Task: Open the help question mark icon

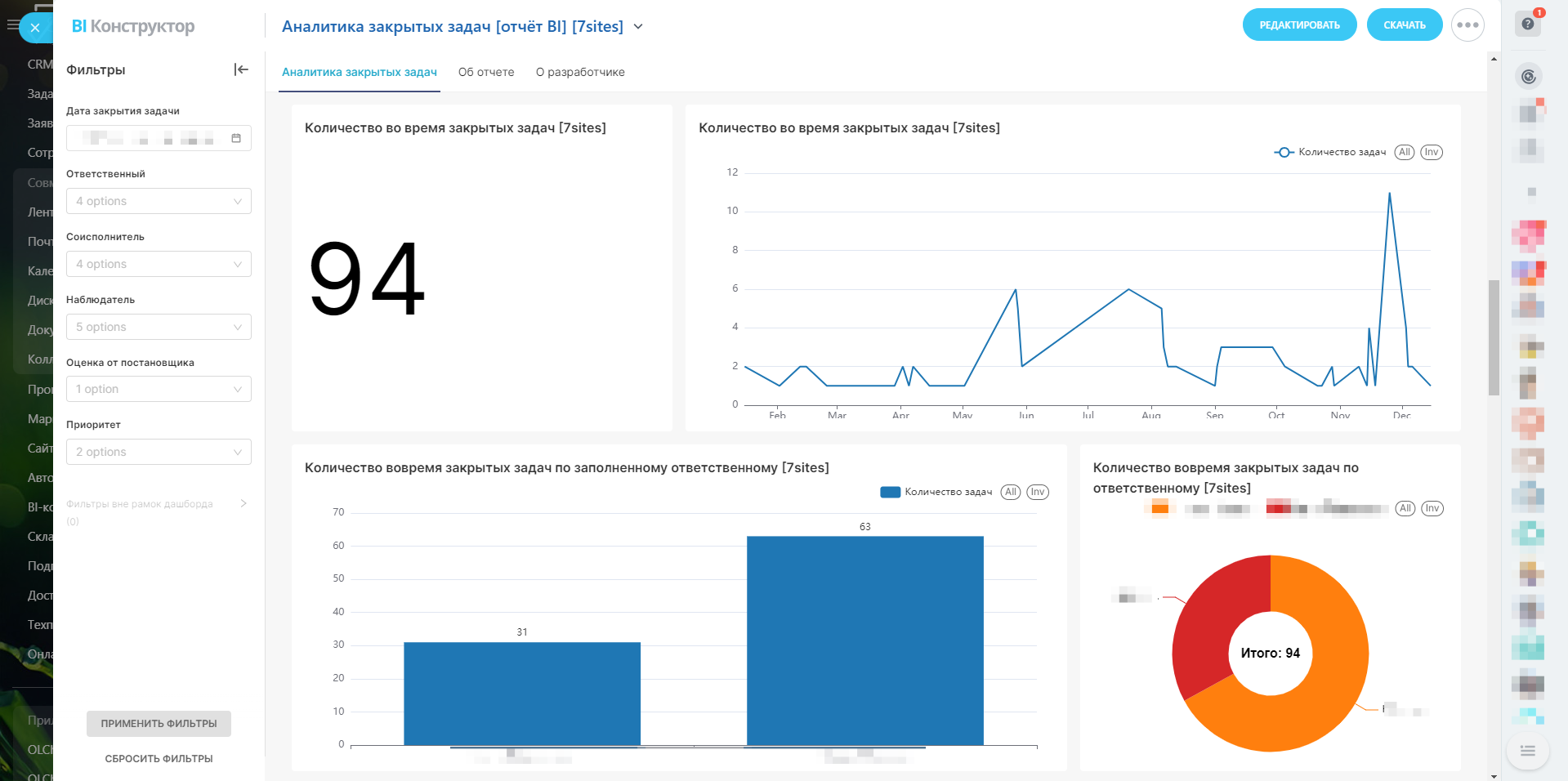Action: point(1528,24)
